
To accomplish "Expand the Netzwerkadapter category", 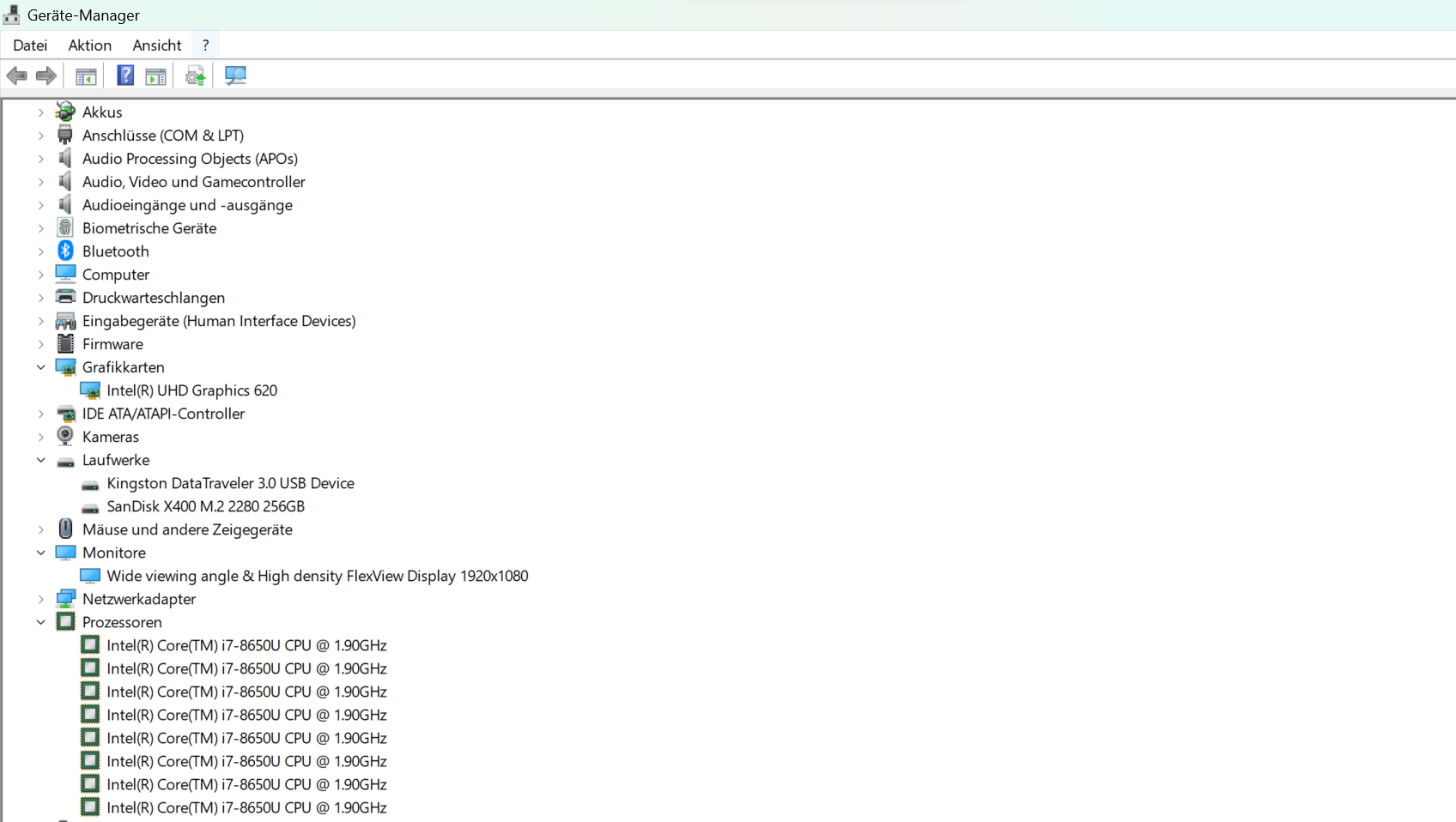I will pyautogui.click(x=40, y=599).
